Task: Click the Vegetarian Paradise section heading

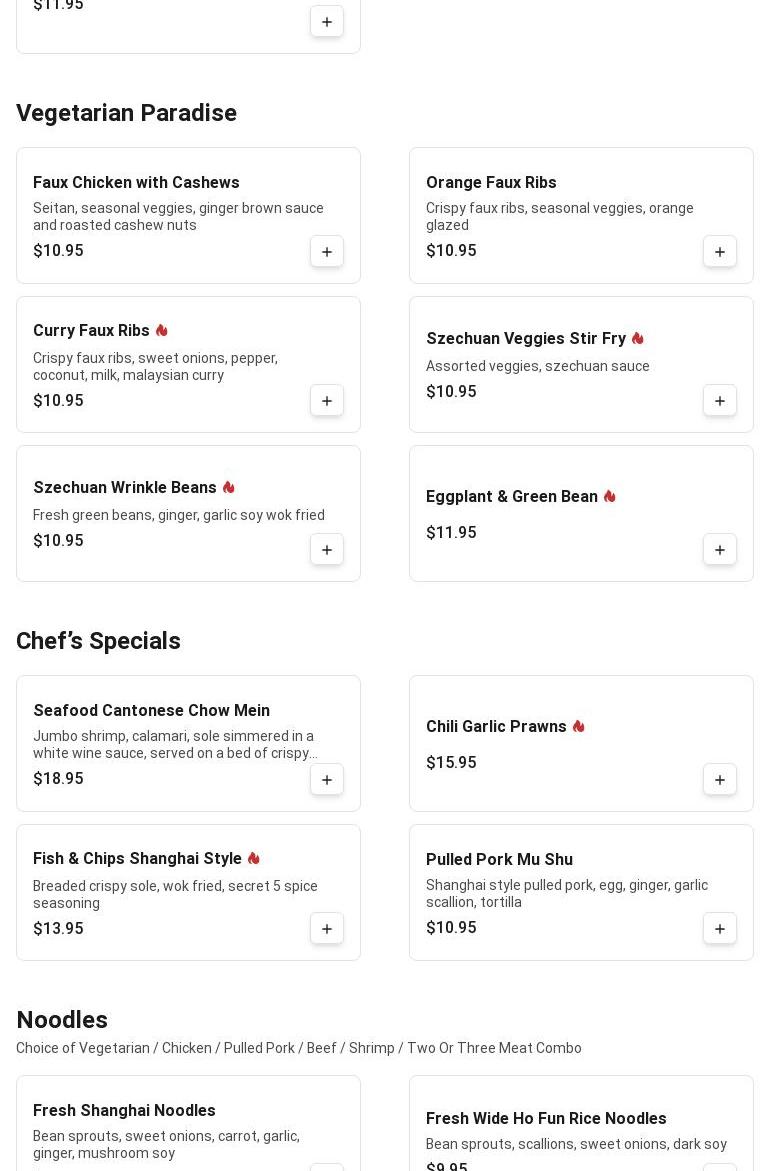Action: point(126,113)
